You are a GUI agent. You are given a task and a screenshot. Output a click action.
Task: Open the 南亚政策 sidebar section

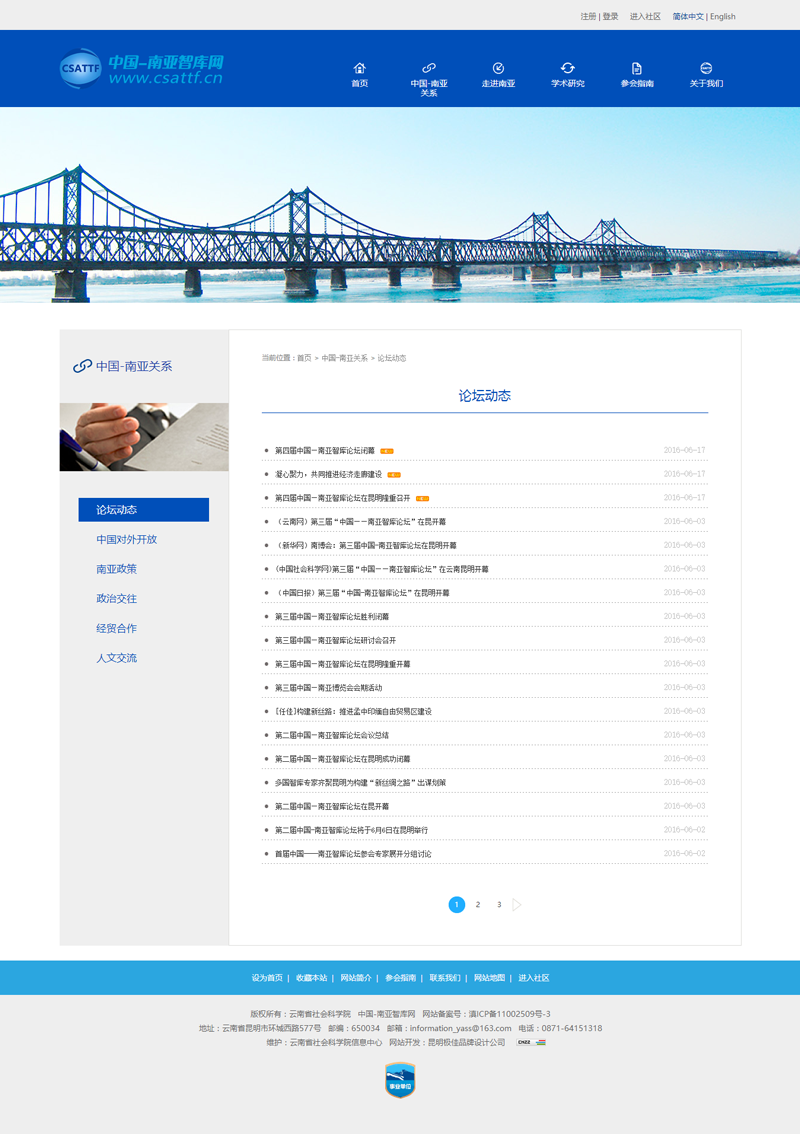point(116,569)
